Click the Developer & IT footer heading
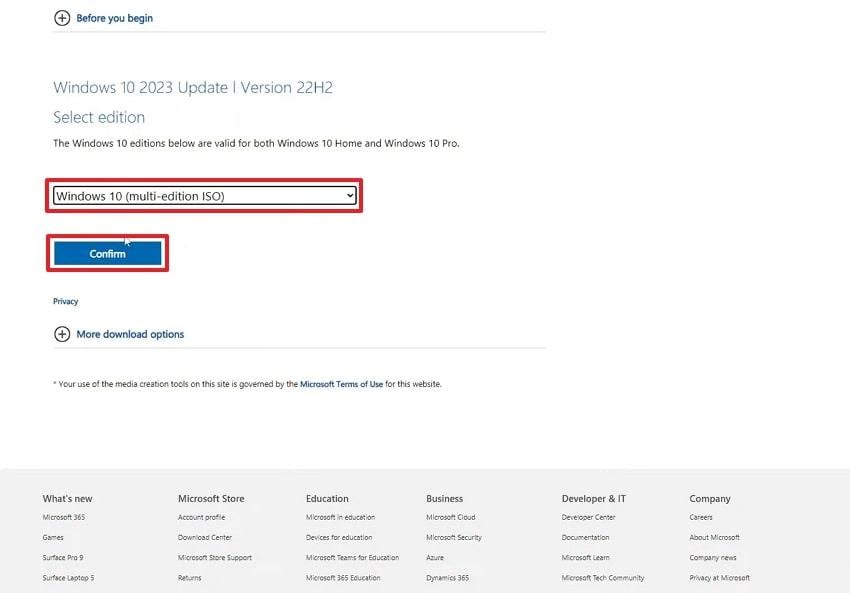Screen dimensions: 850x593 pos(594,498)
